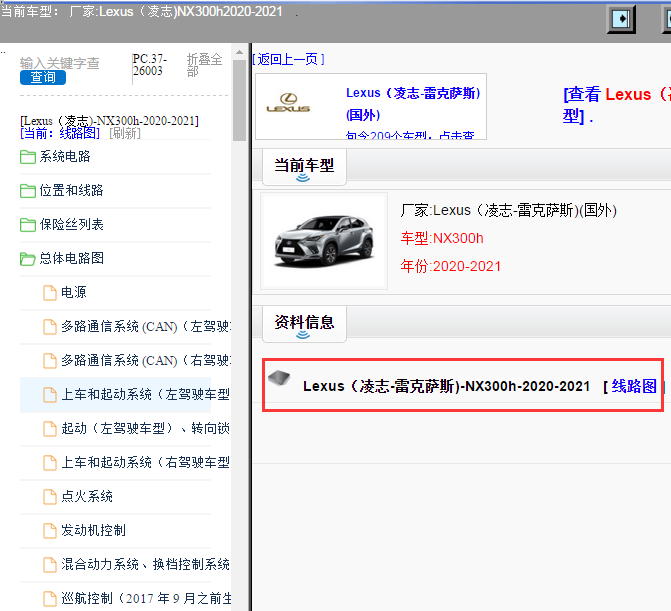Screen dimensions: 671x611
Task: Open the 保险丝列表 tree item
Action: (x=71, y=224)
